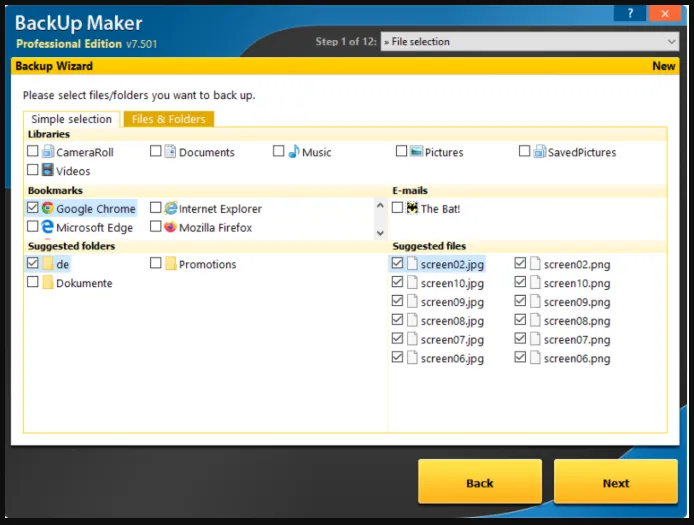Click the screen02.png file icon
Image resolution: width=694 pixels, height=525 pixels.
click(536, 263)
